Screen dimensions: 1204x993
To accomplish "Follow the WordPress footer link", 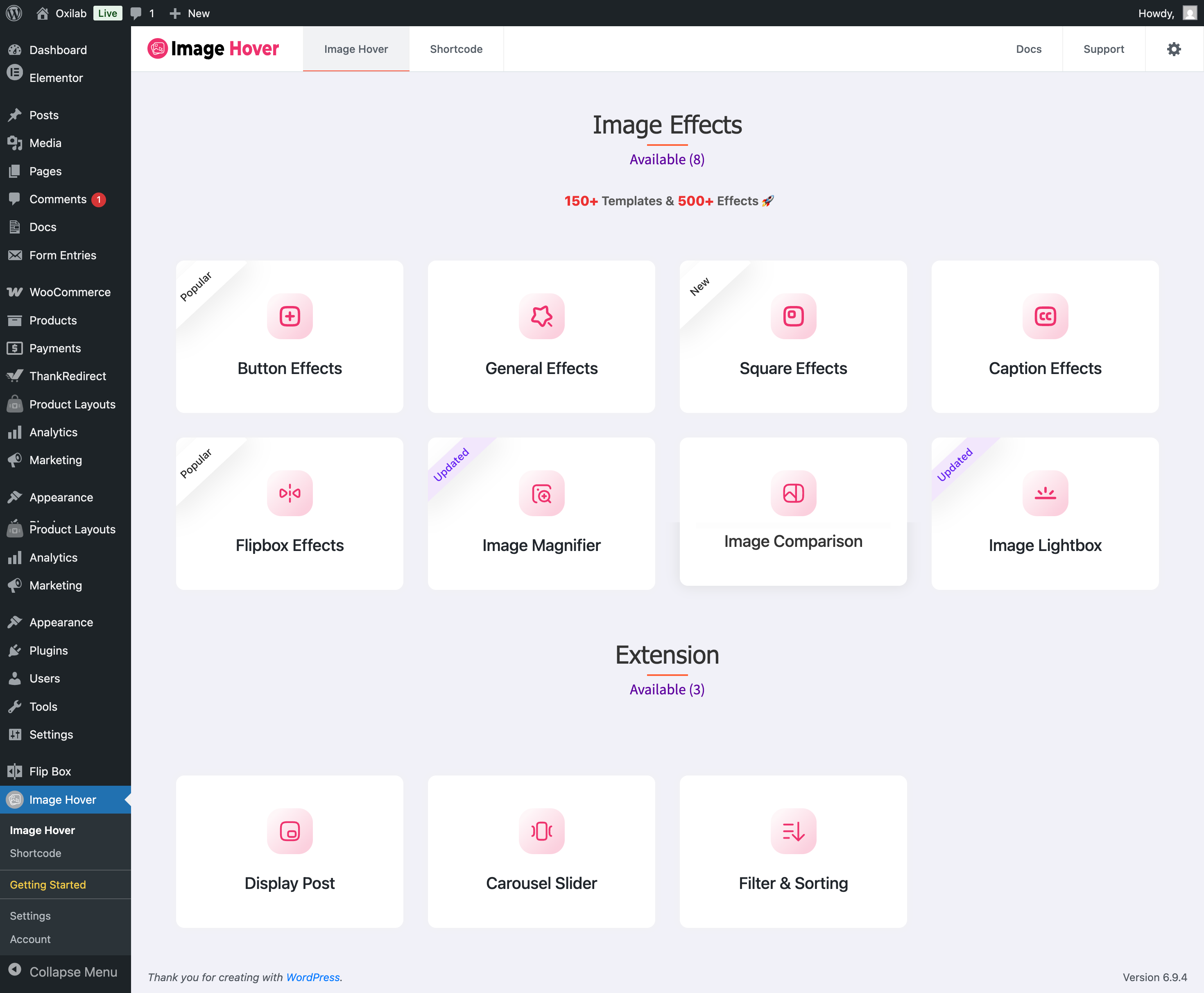I will pos(313,977).
